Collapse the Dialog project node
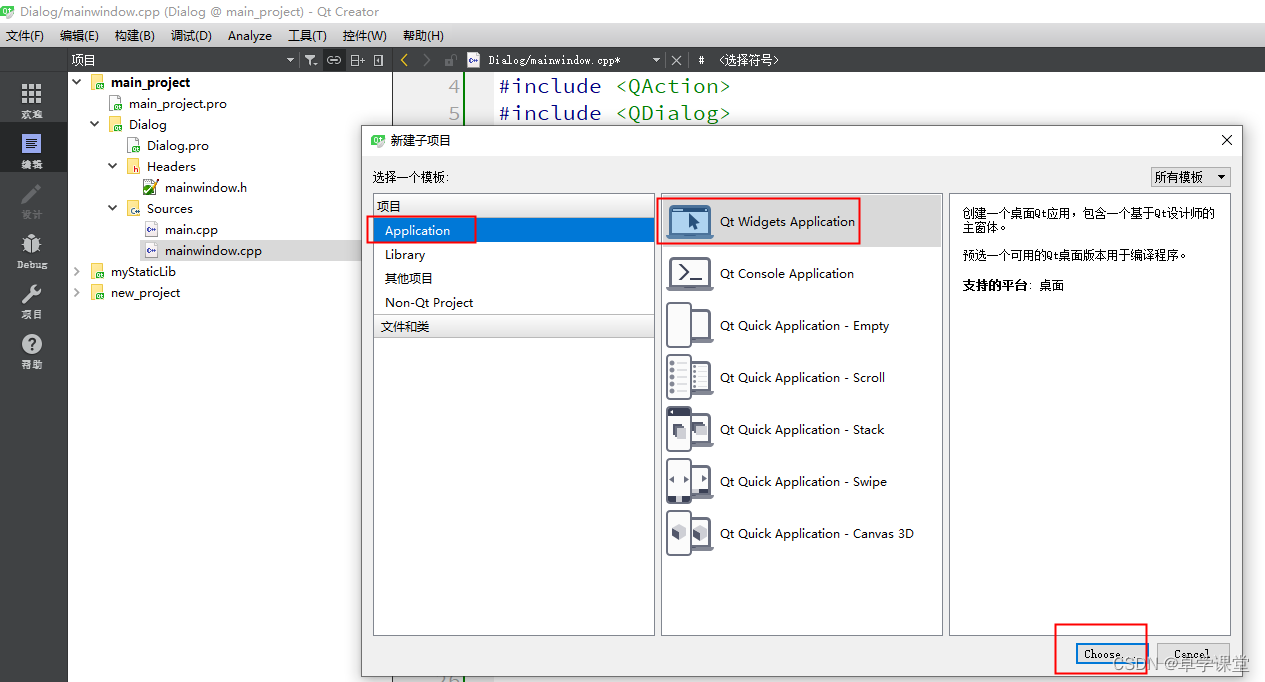The width and height of the screenshot is (1265, 682). point(95,124)
